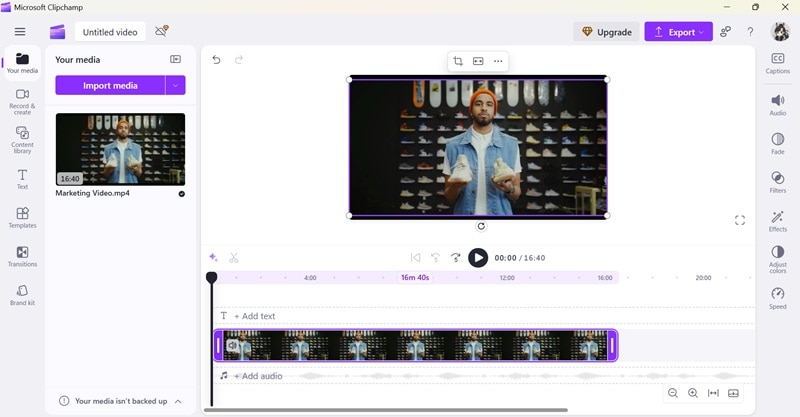Click the rotate handle below preview
Viewport: 800px width, 417px height.
(481, 226)
